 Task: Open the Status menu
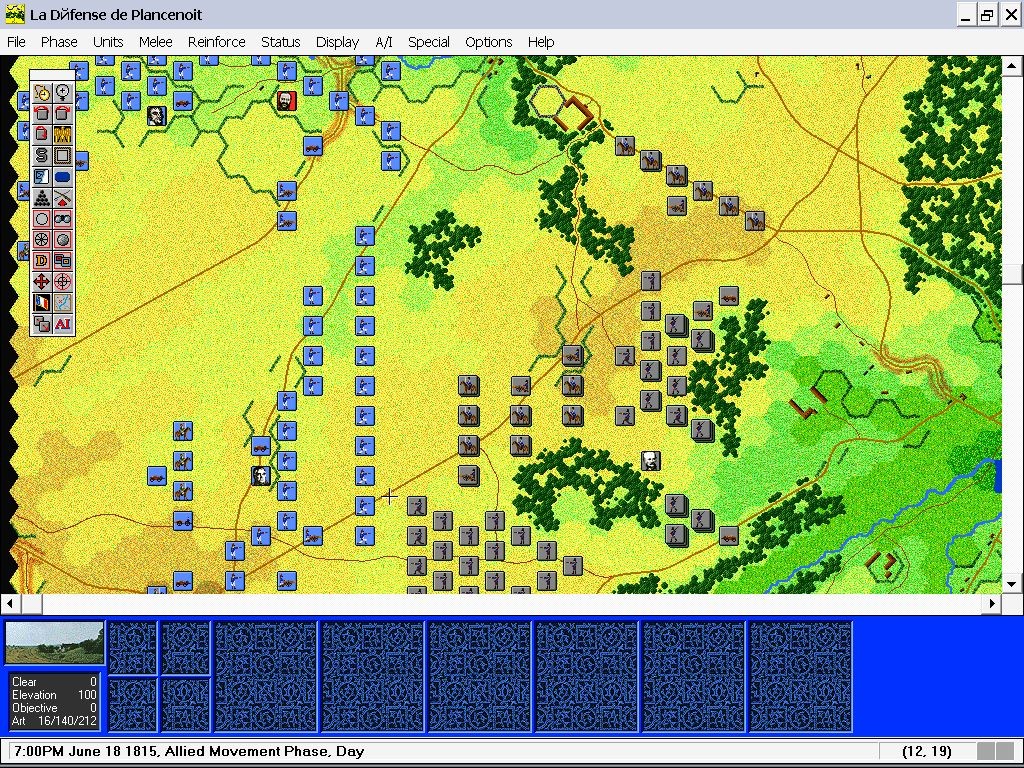[280, 42]
